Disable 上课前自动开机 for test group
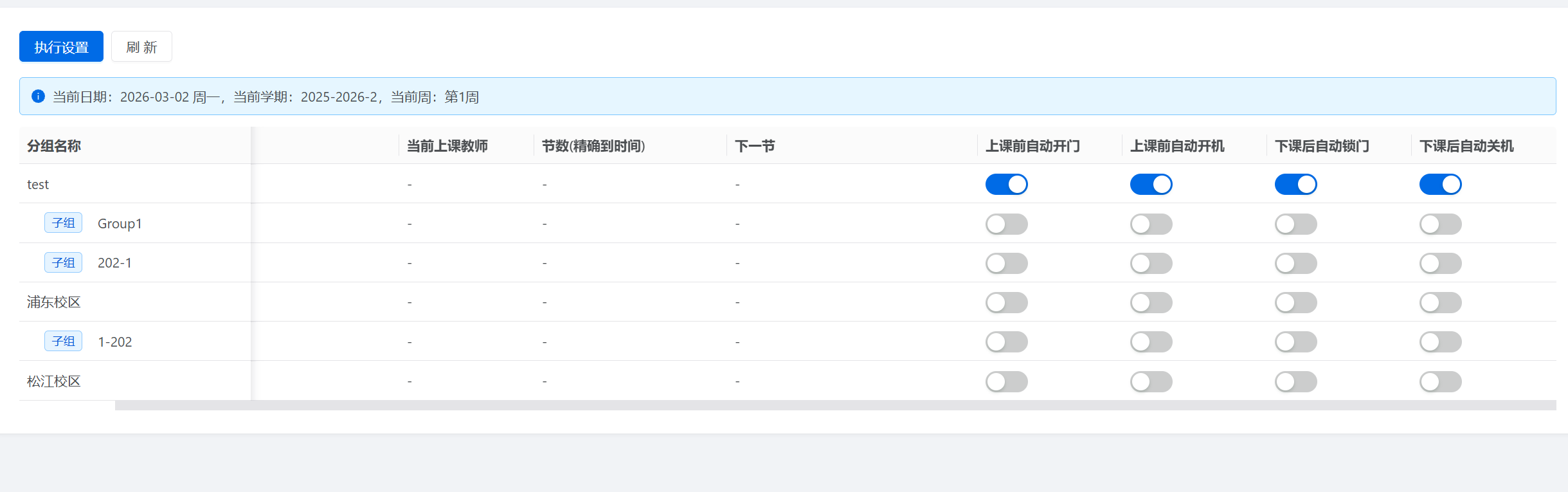Screen dimensions: 1568x492 [x=1151, y=185]
